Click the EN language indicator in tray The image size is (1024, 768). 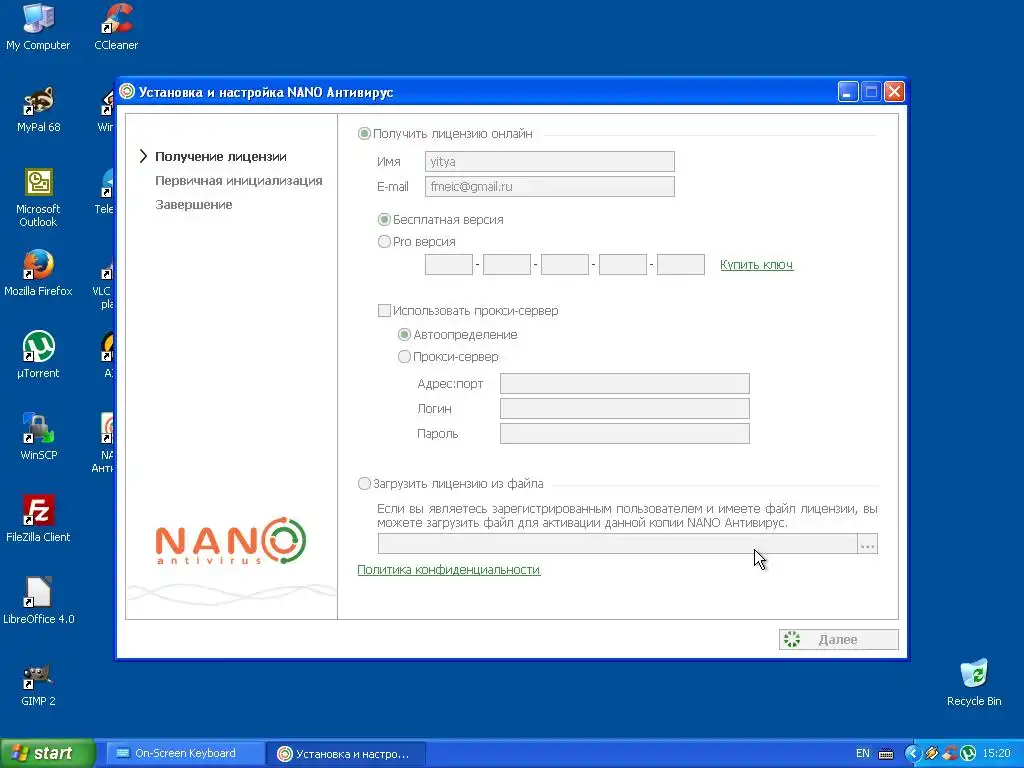click(862, 753)
